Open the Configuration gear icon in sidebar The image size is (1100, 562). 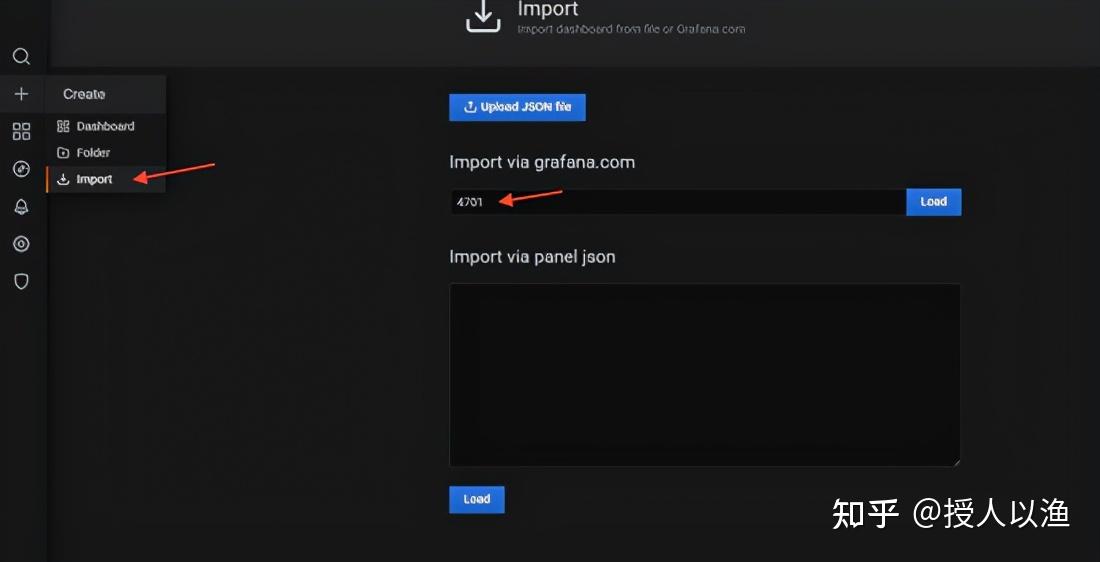click(22, 244)
